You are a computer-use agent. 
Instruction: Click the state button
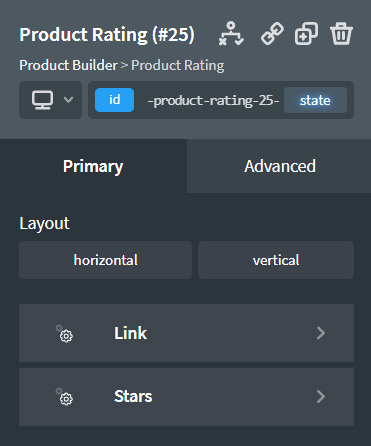point(315,100)
